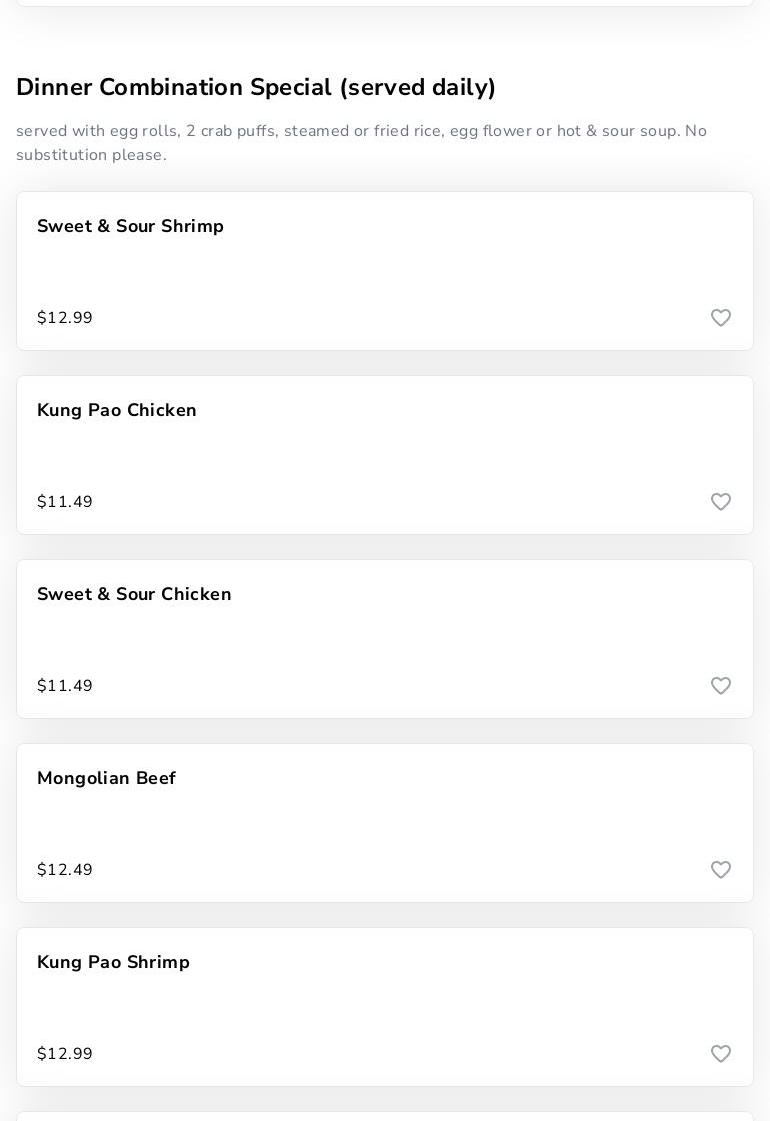Toggle the Mongolian Beef favorite heart
Image resolution: width=770 pixels, height=1121 pixels.
click(x=721, y=870)
